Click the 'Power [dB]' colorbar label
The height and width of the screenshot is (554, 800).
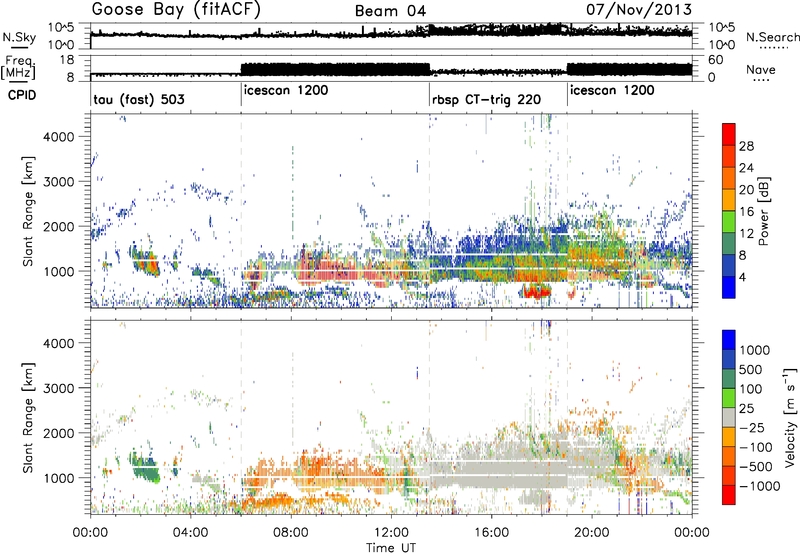click(x=763, y=211)
